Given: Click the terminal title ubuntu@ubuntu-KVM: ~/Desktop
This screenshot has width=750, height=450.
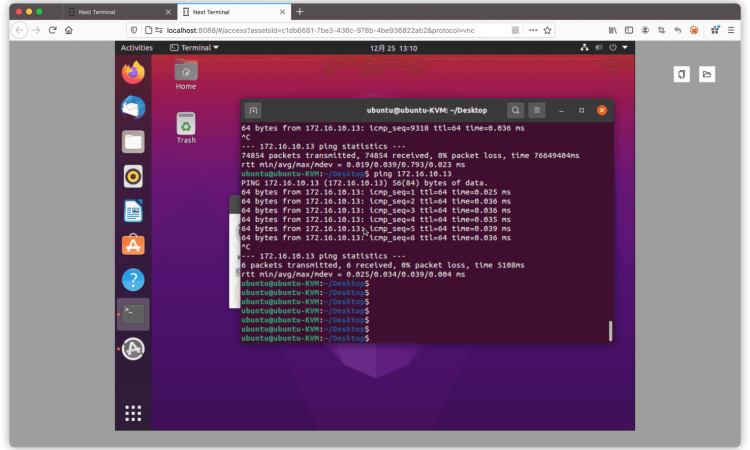Looking at the screenshot, I should pyautogui.click(x=427, y=110).
